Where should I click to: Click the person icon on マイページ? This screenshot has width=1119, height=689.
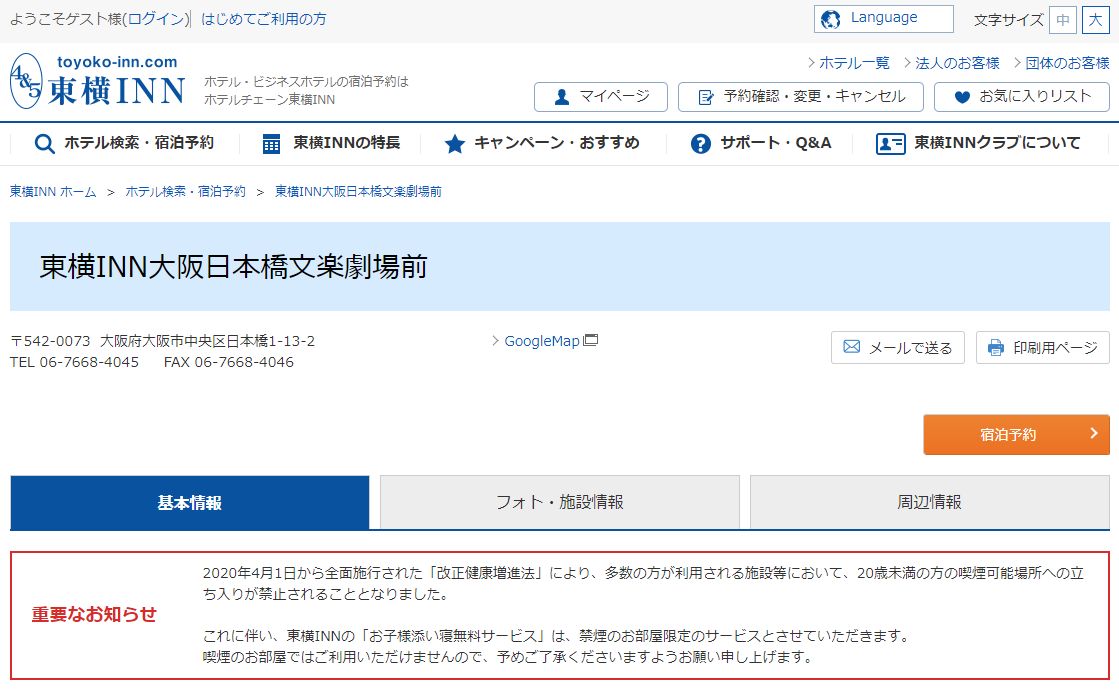[562, 97]
